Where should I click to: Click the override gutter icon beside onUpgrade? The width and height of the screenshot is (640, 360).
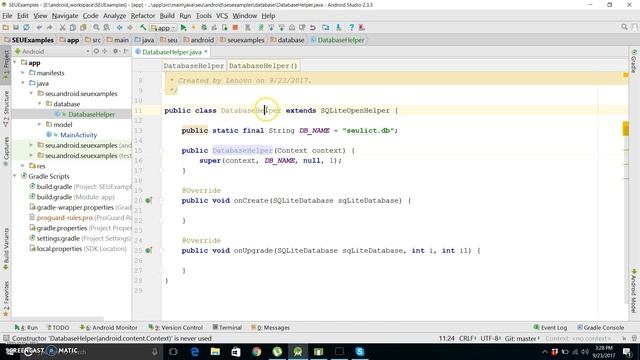coord(149,250)
